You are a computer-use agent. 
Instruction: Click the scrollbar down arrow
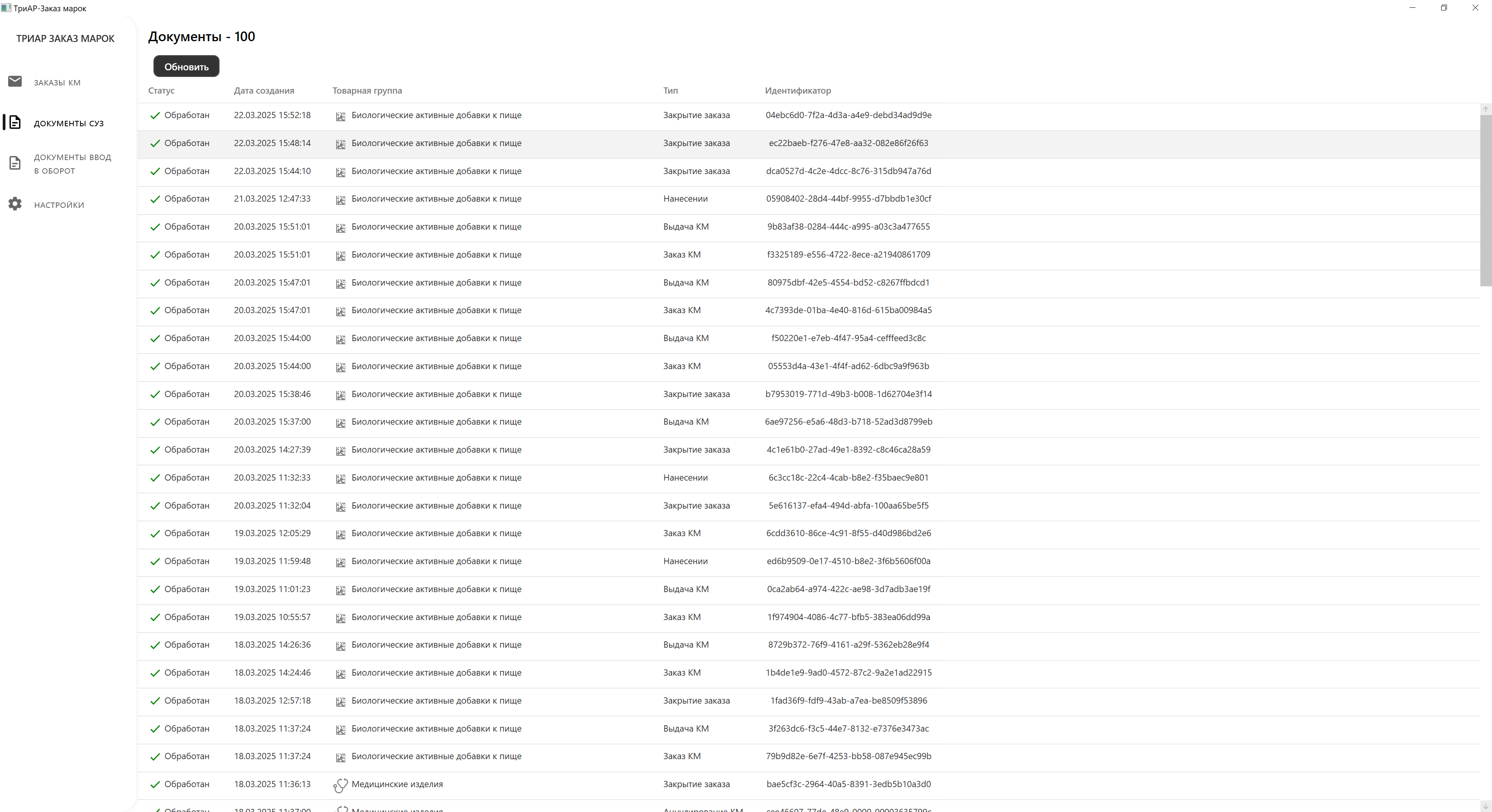click(x=1485, y=806)
